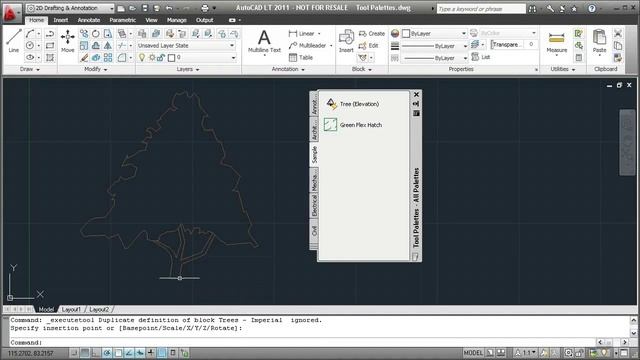Choose the Circle draw tool

click(x=29, y=45)
